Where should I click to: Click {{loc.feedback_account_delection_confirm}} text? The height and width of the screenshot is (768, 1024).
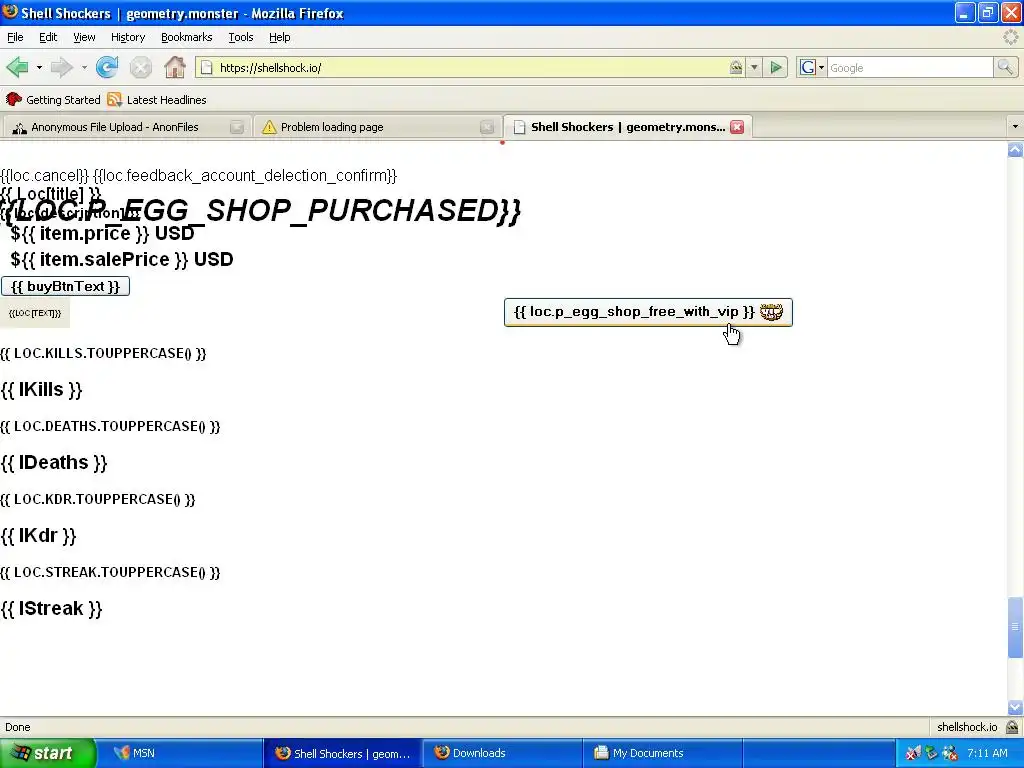245,176
